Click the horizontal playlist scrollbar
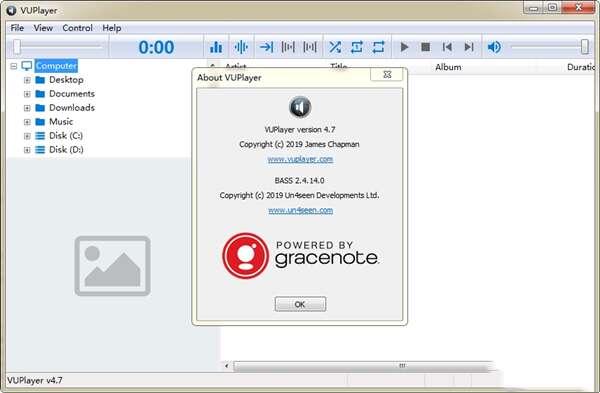The image size is (600, 393). coord(362,366)
